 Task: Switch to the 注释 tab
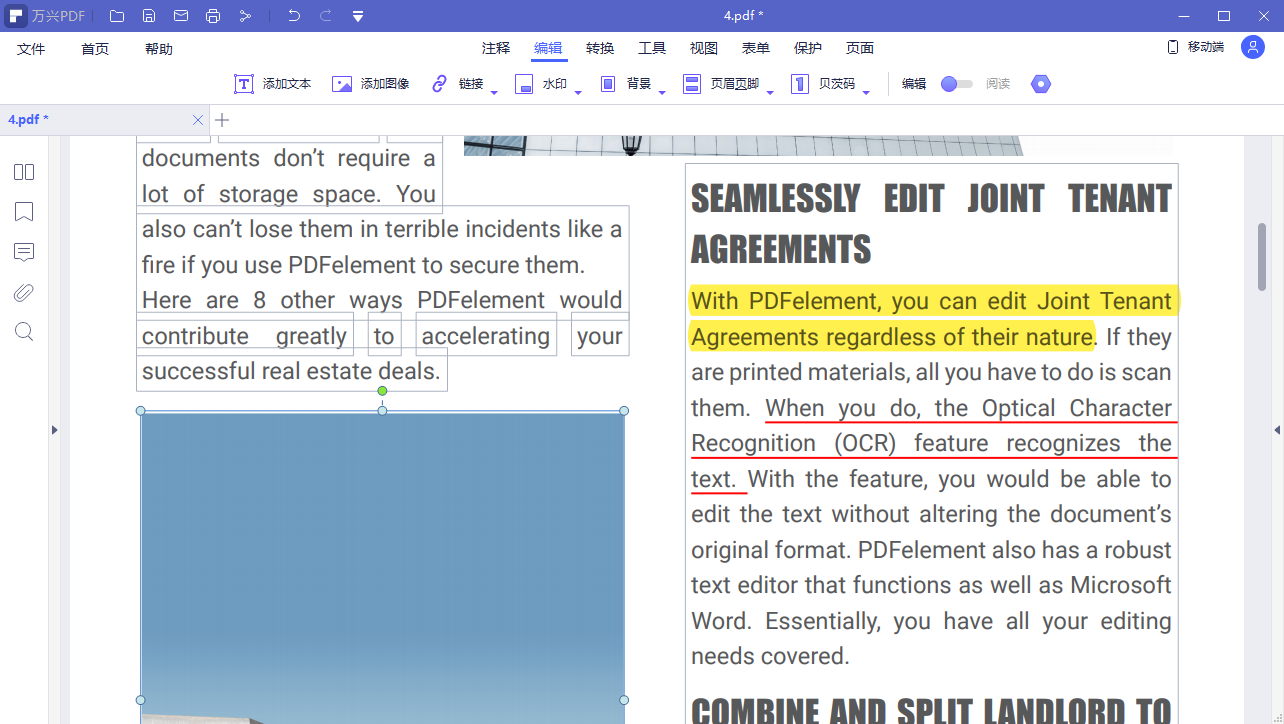click(495, 48)
